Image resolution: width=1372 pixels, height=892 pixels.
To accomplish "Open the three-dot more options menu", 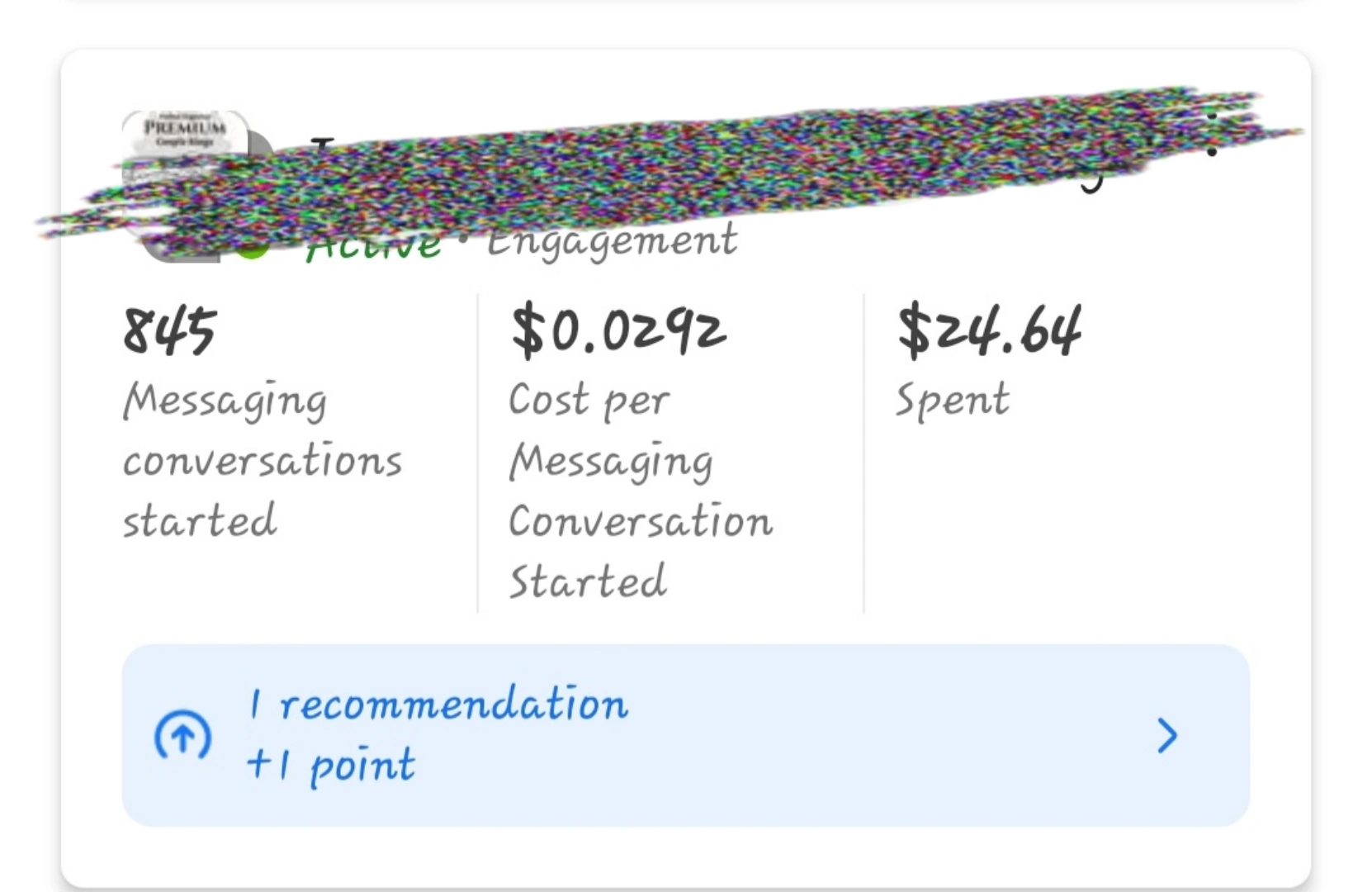I will [x=1211, y=134].
